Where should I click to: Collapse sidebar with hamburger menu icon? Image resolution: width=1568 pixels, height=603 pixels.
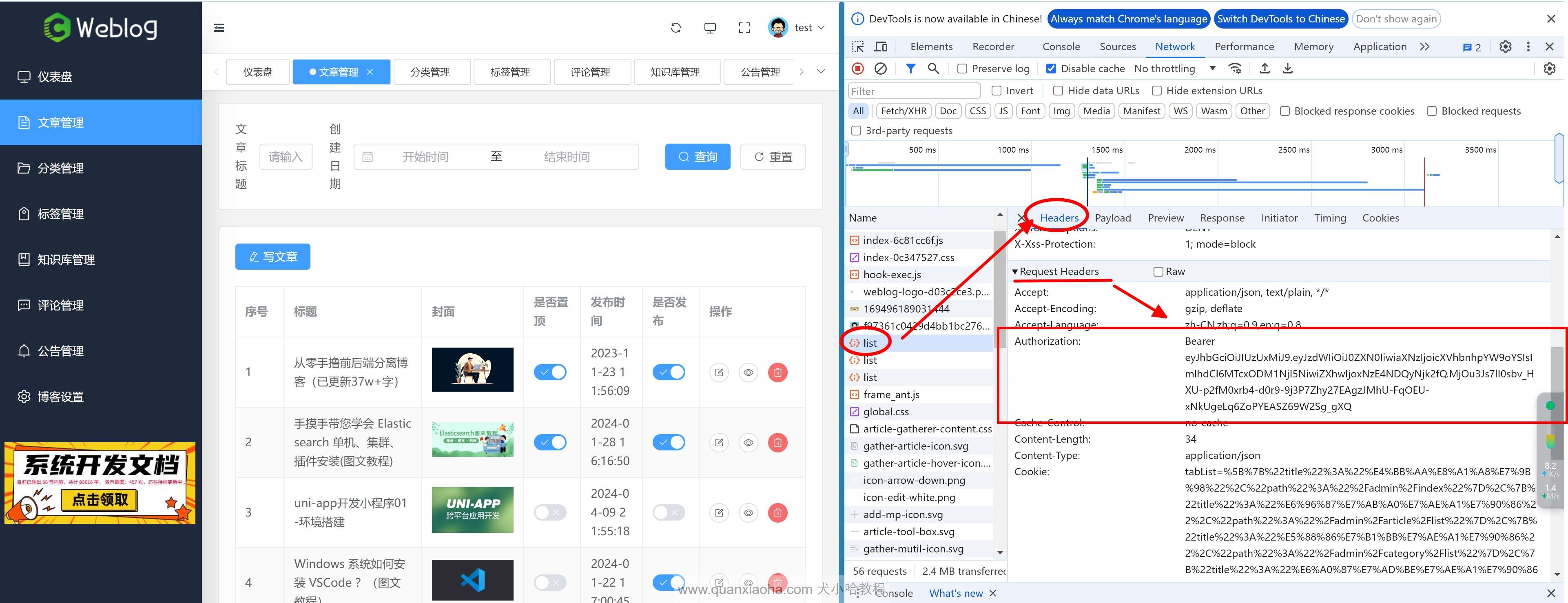pyautogui.click(x=219, y=28)
